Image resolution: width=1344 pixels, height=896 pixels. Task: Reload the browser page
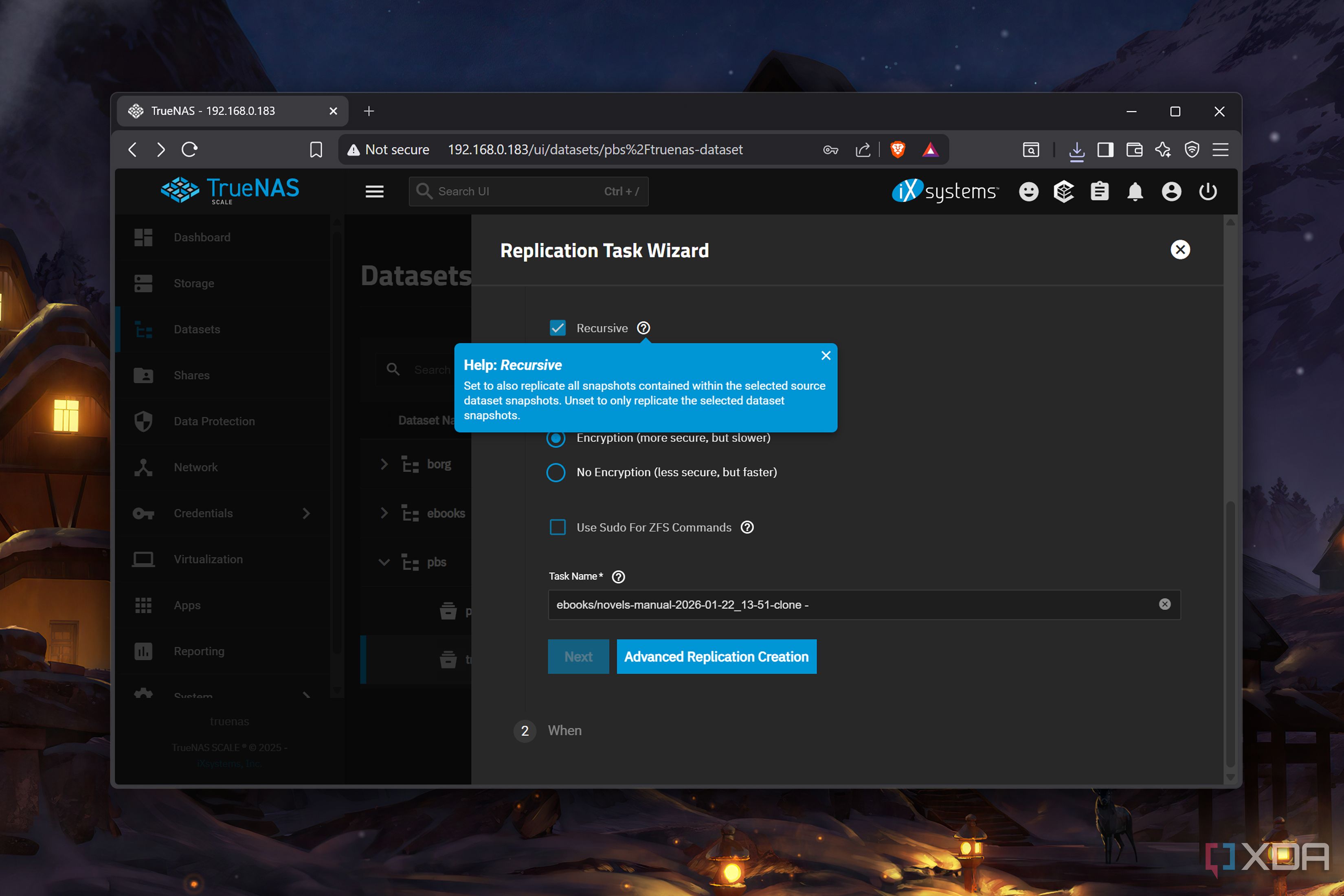190,150
